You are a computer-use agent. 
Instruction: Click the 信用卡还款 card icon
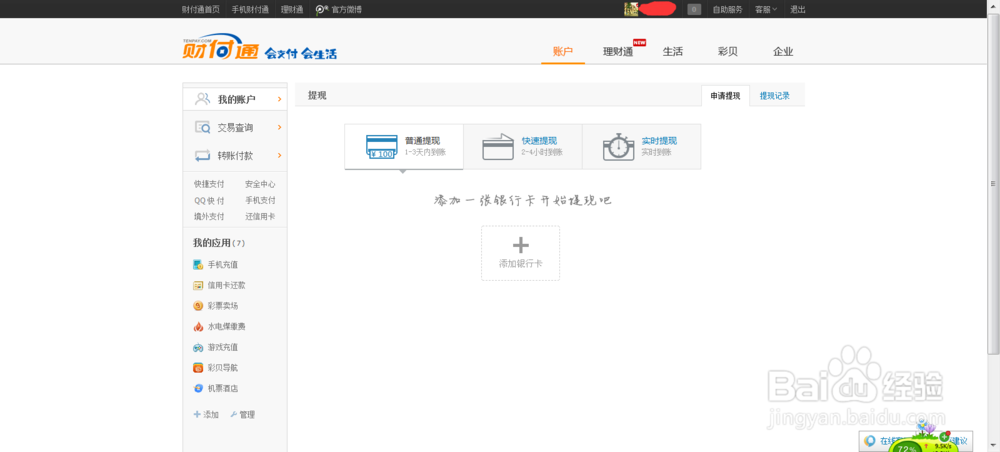[198, 285]
